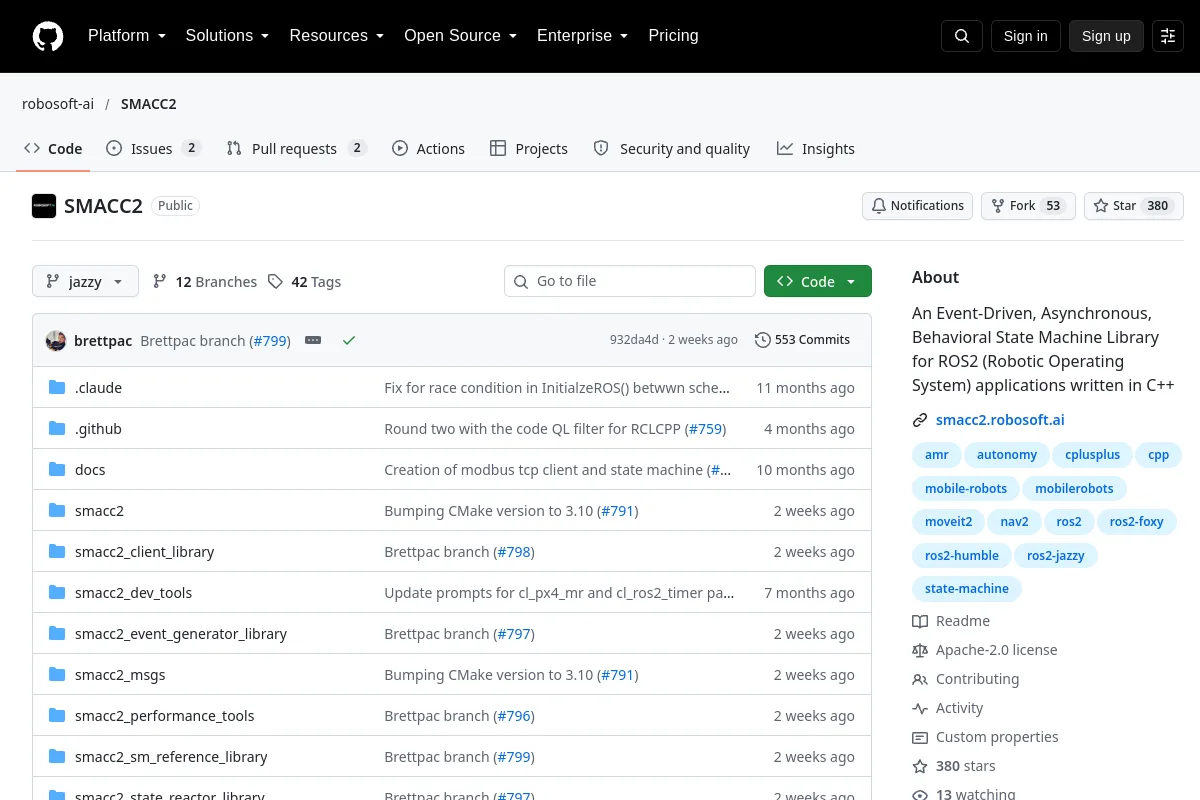Viewport: 1200px width, 800px height.
Task: Expand the Enterprise menu
Action: click(582, 36)
